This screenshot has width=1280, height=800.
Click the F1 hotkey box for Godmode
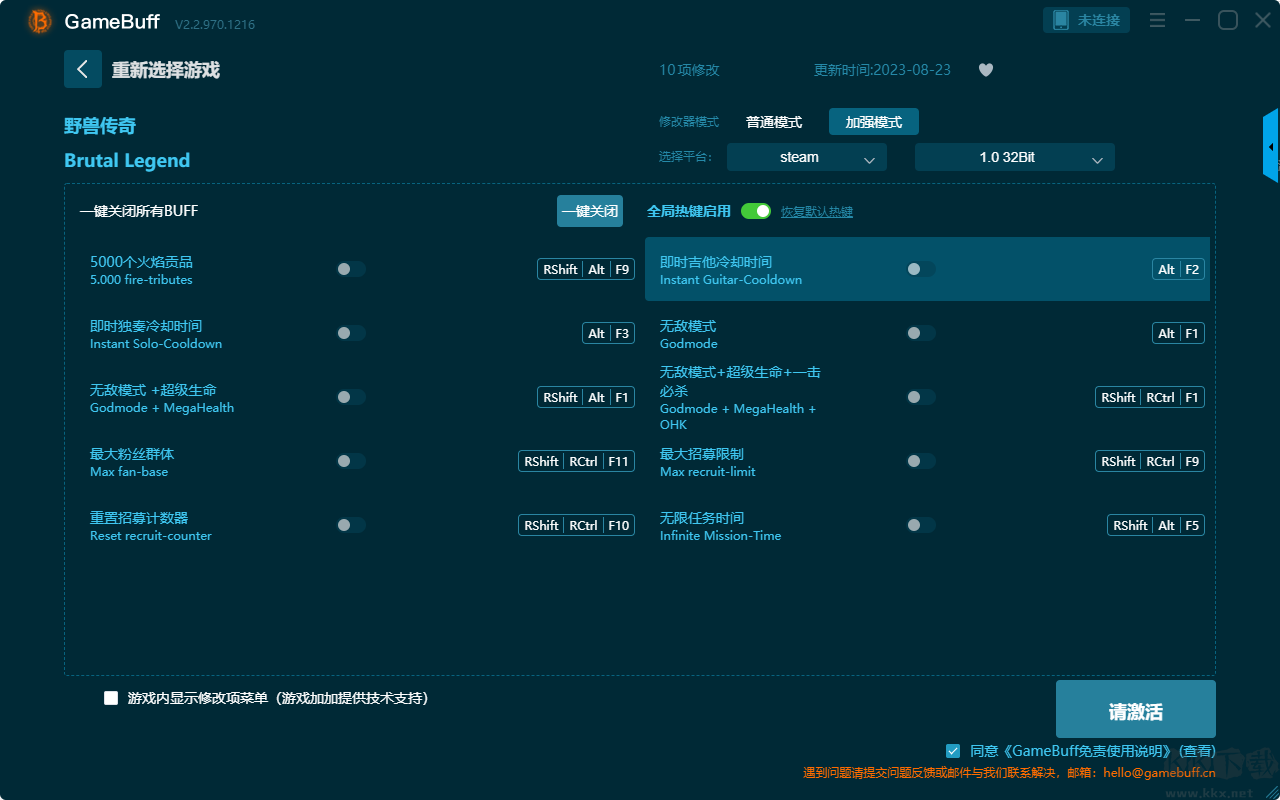click(1191, 333)
